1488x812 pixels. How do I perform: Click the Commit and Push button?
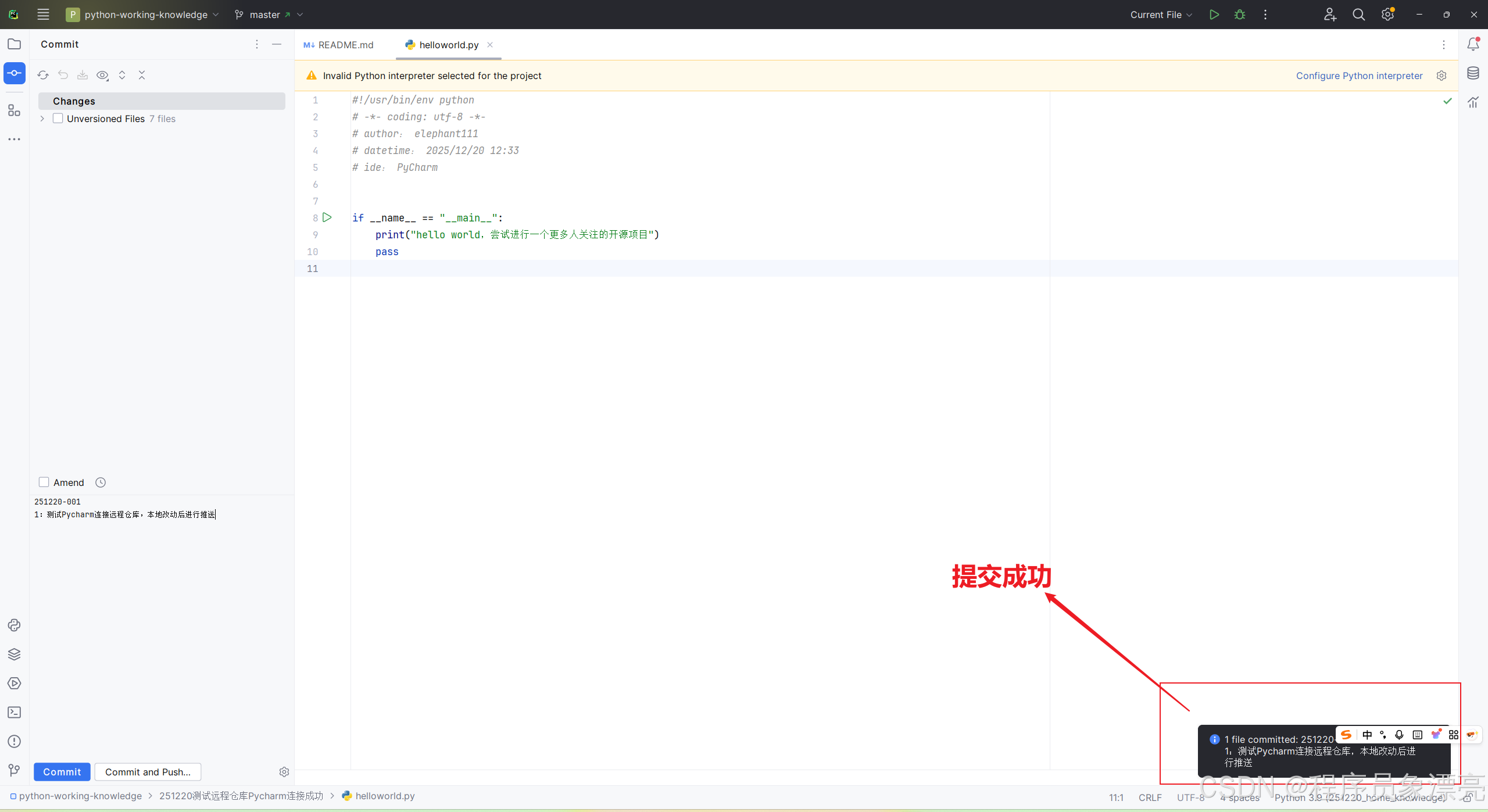[148, 771]
